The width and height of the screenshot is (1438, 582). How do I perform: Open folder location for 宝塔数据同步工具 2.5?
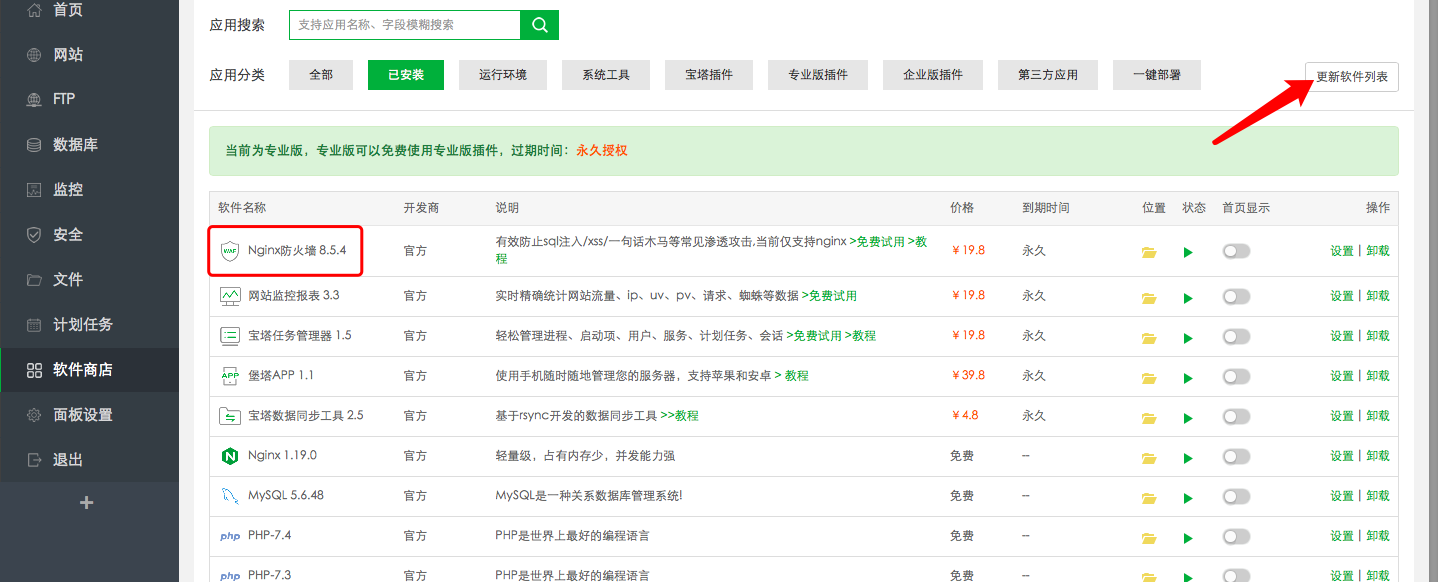1148,417
